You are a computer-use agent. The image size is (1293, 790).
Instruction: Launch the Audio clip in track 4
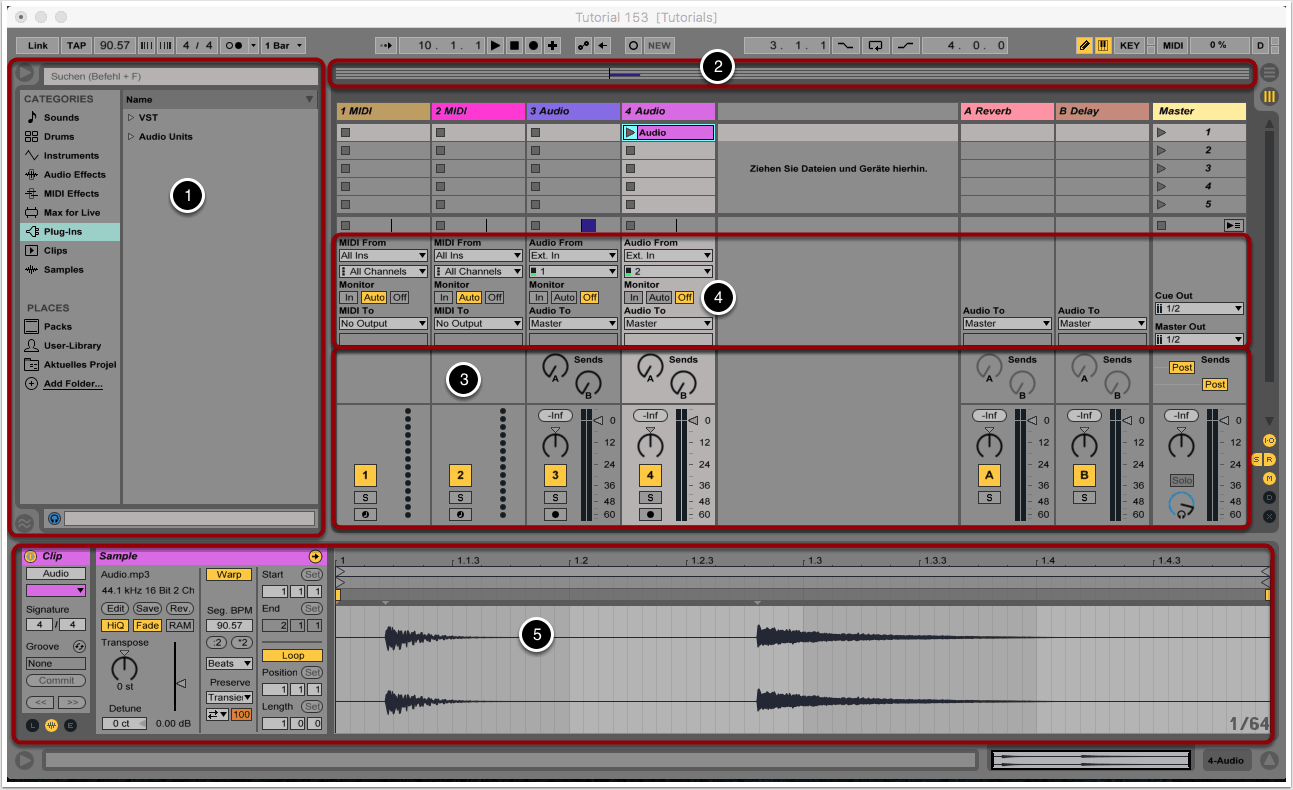pos(630,132)
